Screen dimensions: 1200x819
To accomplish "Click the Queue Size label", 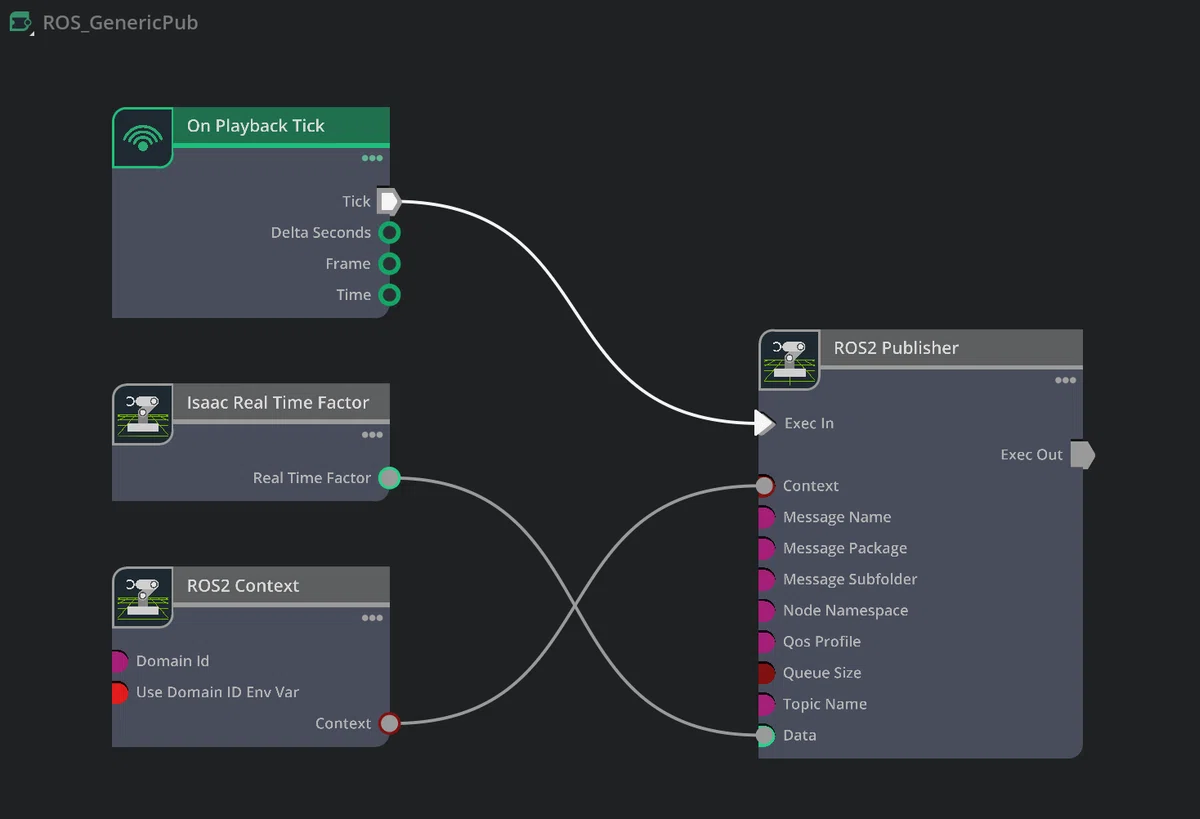I will [822, 673].
